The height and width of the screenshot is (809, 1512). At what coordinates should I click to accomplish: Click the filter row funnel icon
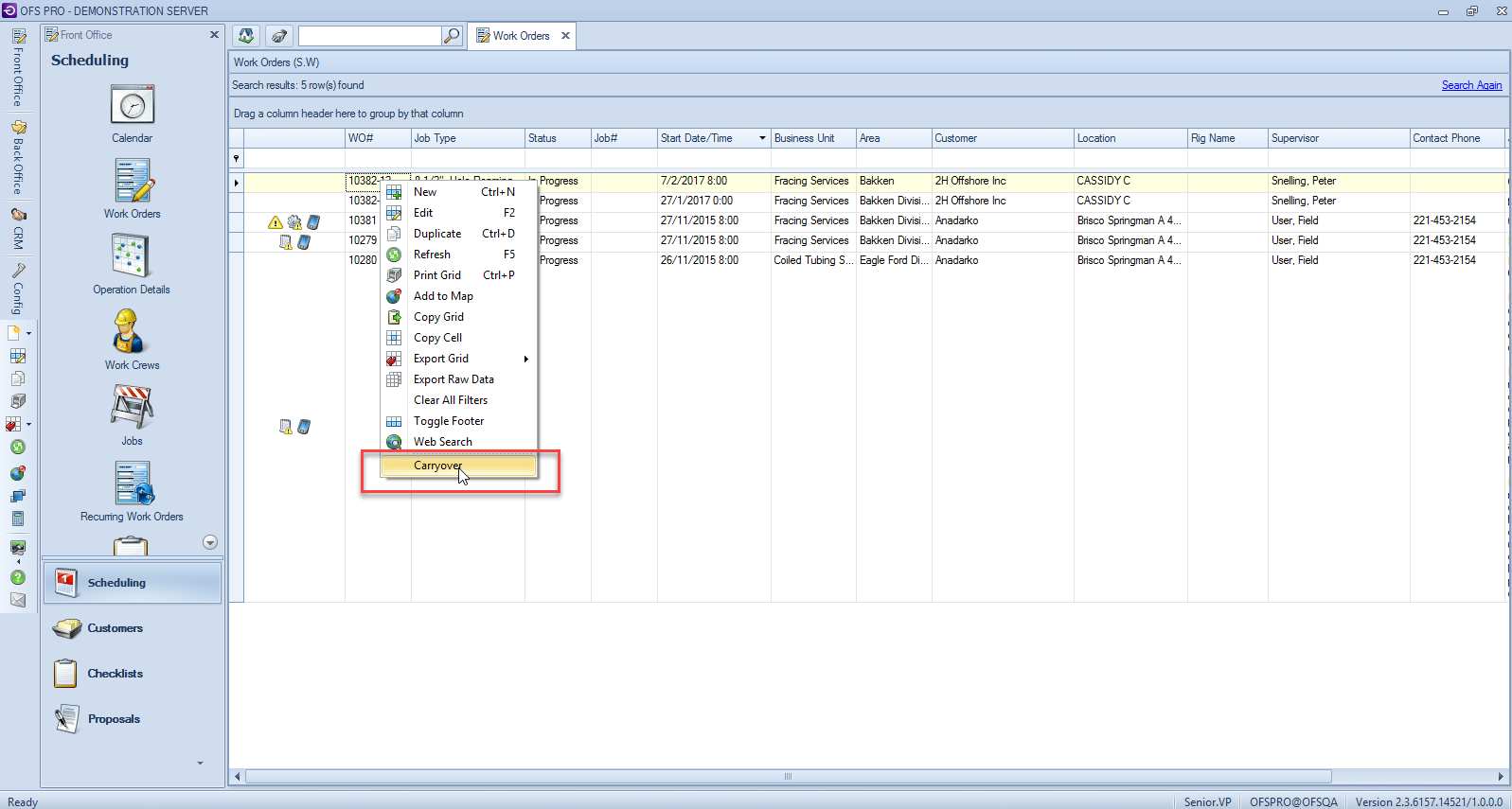click(x=237, y=159)
